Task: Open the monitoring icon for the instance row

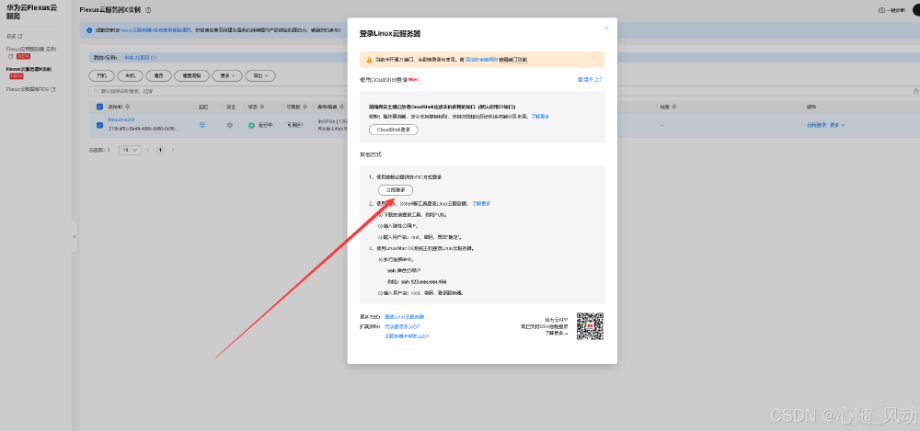Action: pos(202,125)
